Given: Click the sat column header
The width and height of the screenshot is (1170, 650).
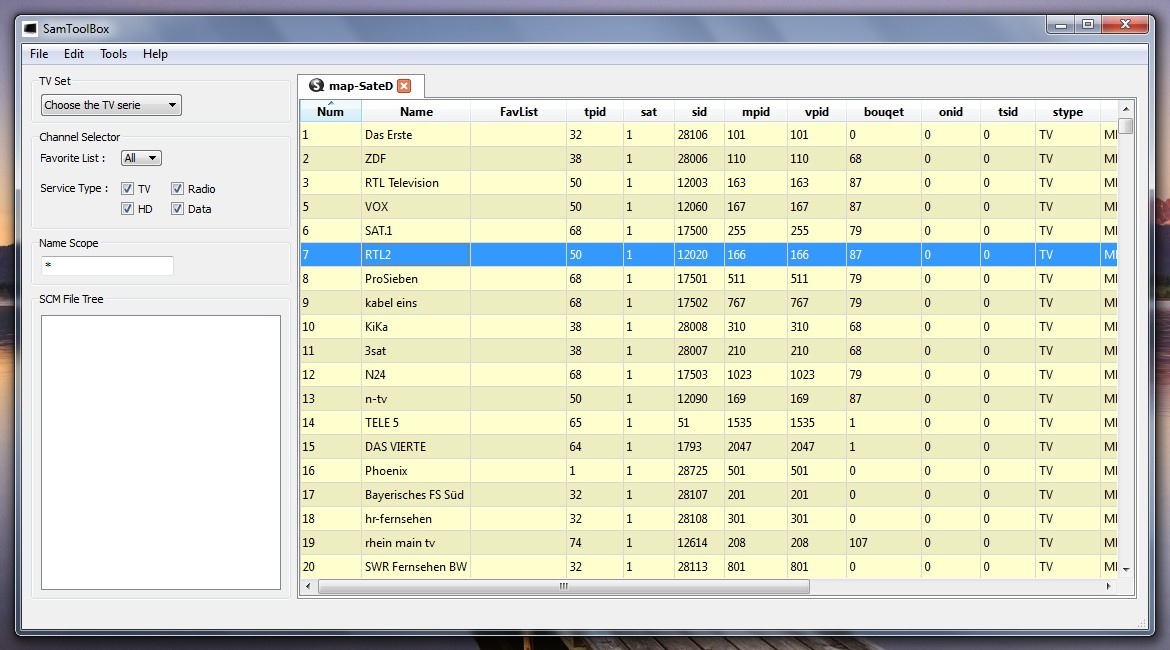Looking at the screenshot, I should pyautogui.click(x=648, y=111).
